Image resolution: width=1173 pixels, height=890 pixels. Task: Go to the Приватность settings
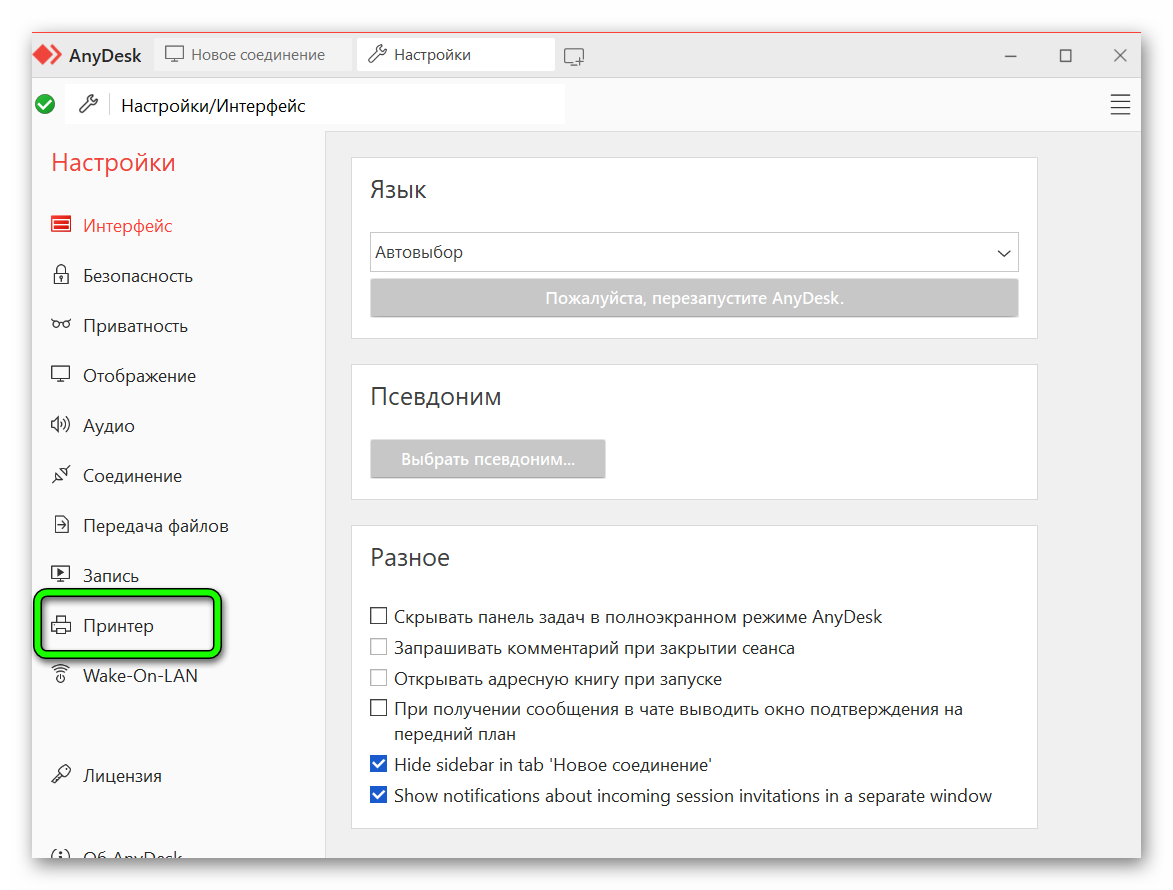pos(135,326)
